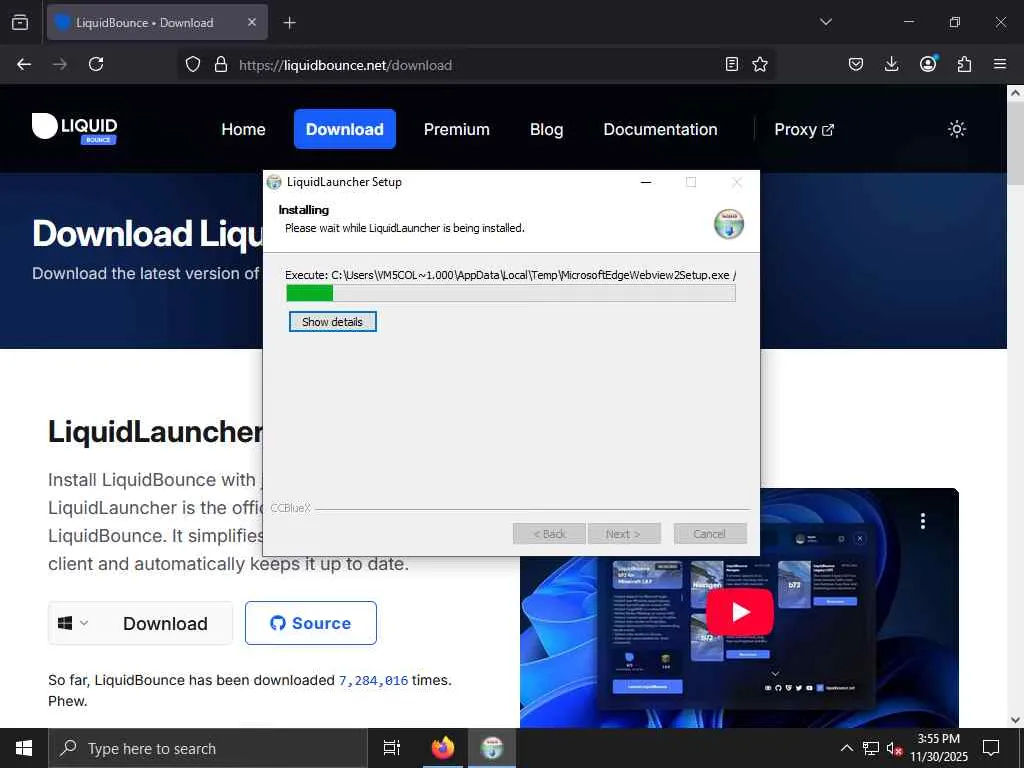Click the LiquidBounce logo in site header

click(x=74, y=129)
